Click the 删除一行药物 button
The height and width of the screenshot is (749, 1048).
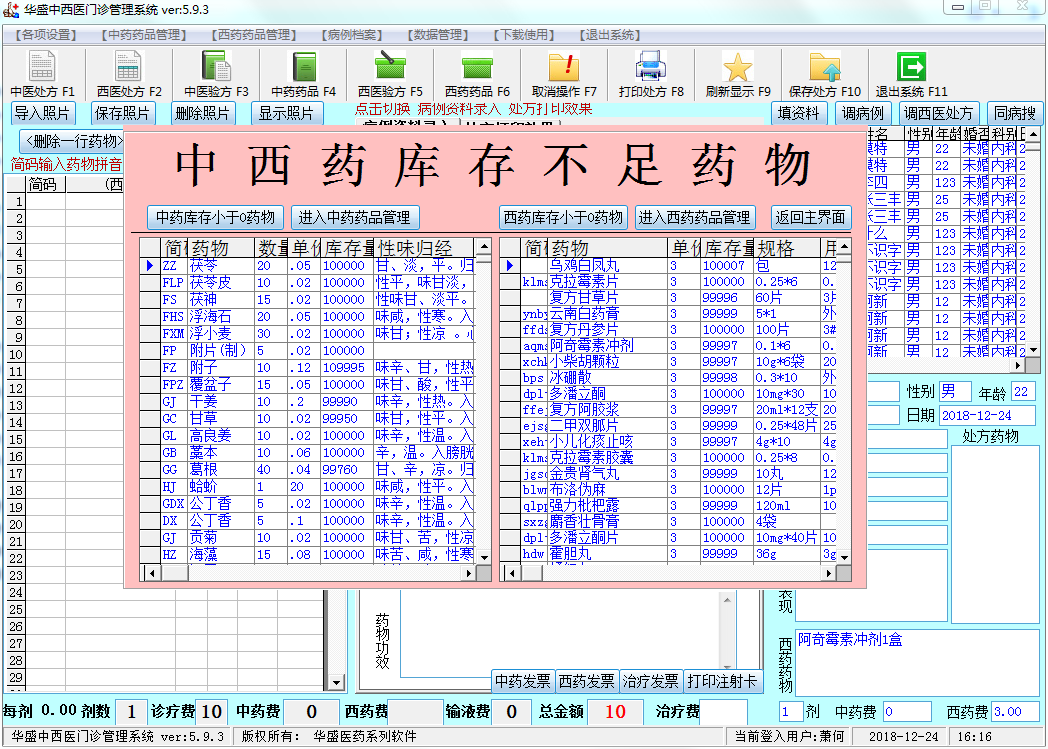tap(72, 142)
